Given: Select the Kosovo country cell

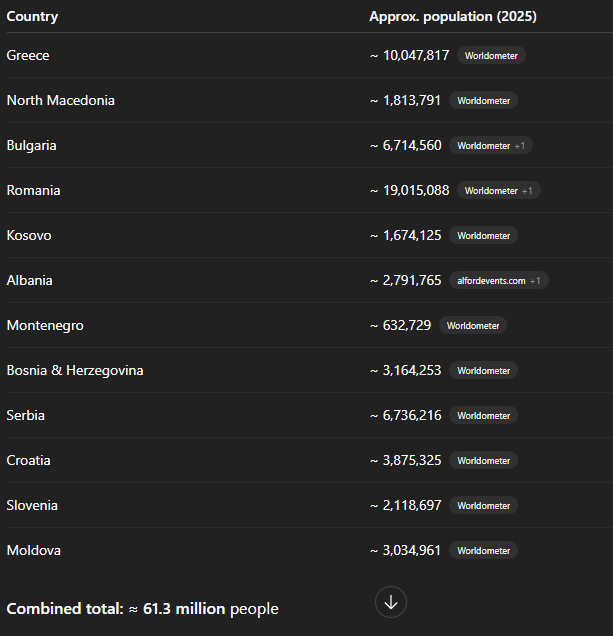Looking at the screenshot, I should click(29, 236).
